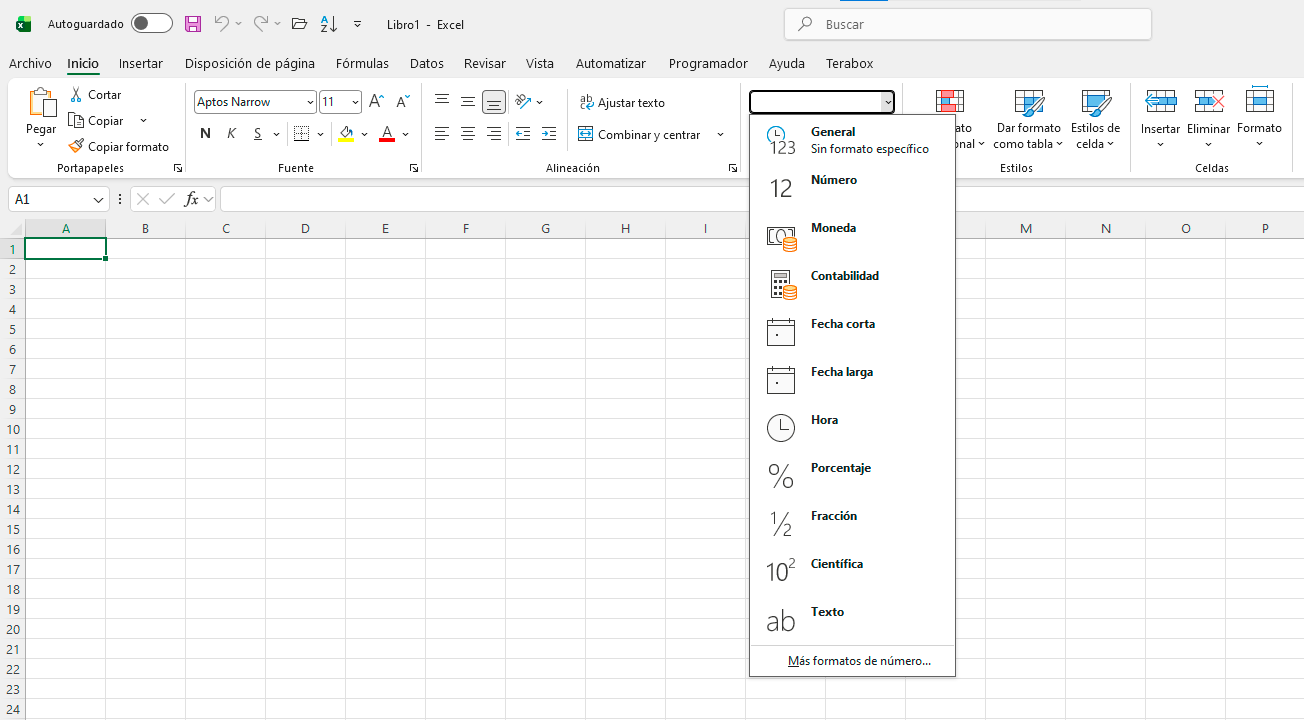The width and height of the screenshot is (1304, 720).
Task: Expand the font name Aptos Narrow dropdown
Action: tap(310, 102)
